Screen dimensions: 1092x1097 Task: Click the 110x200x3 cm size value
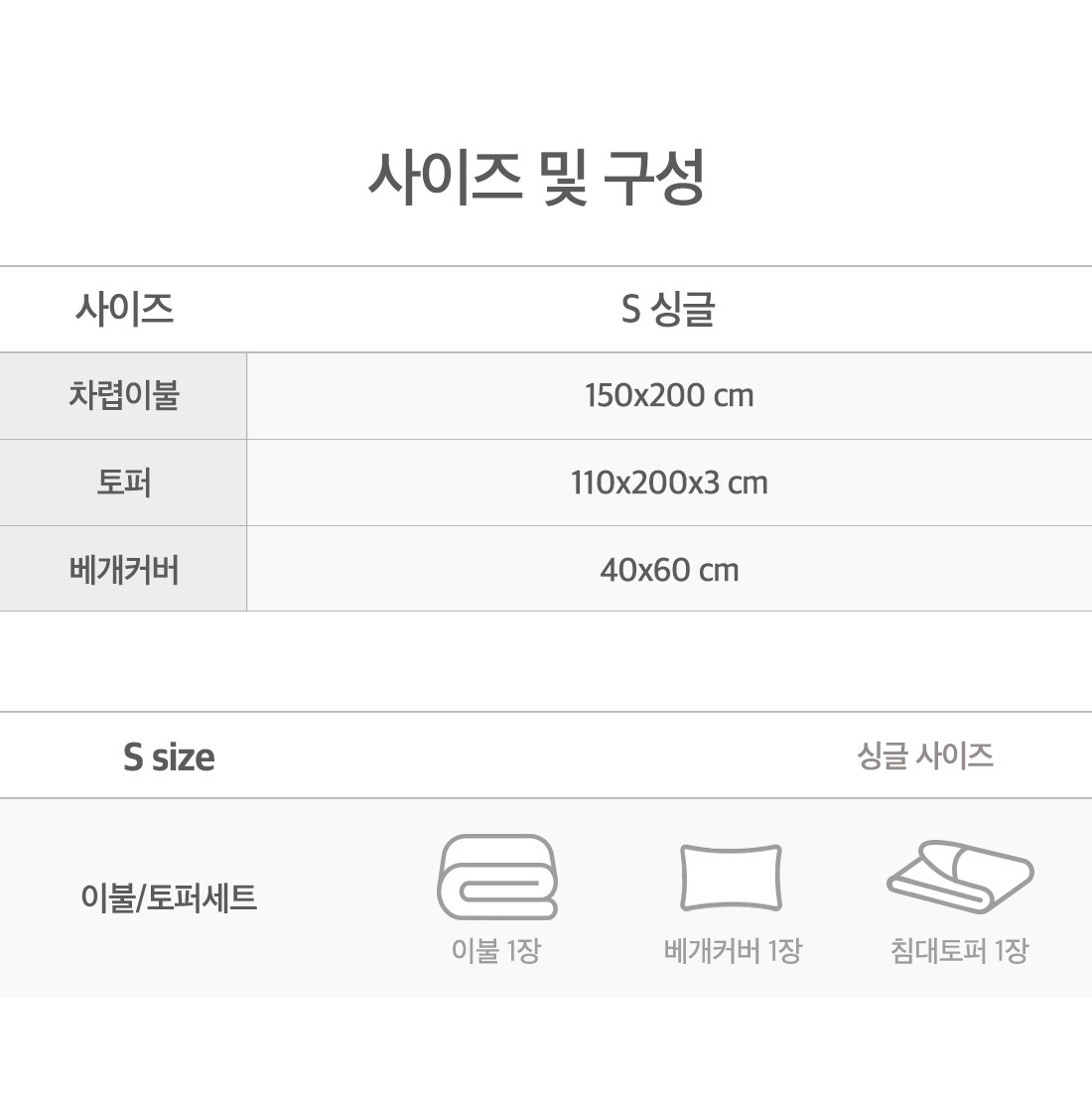point(669,482)
